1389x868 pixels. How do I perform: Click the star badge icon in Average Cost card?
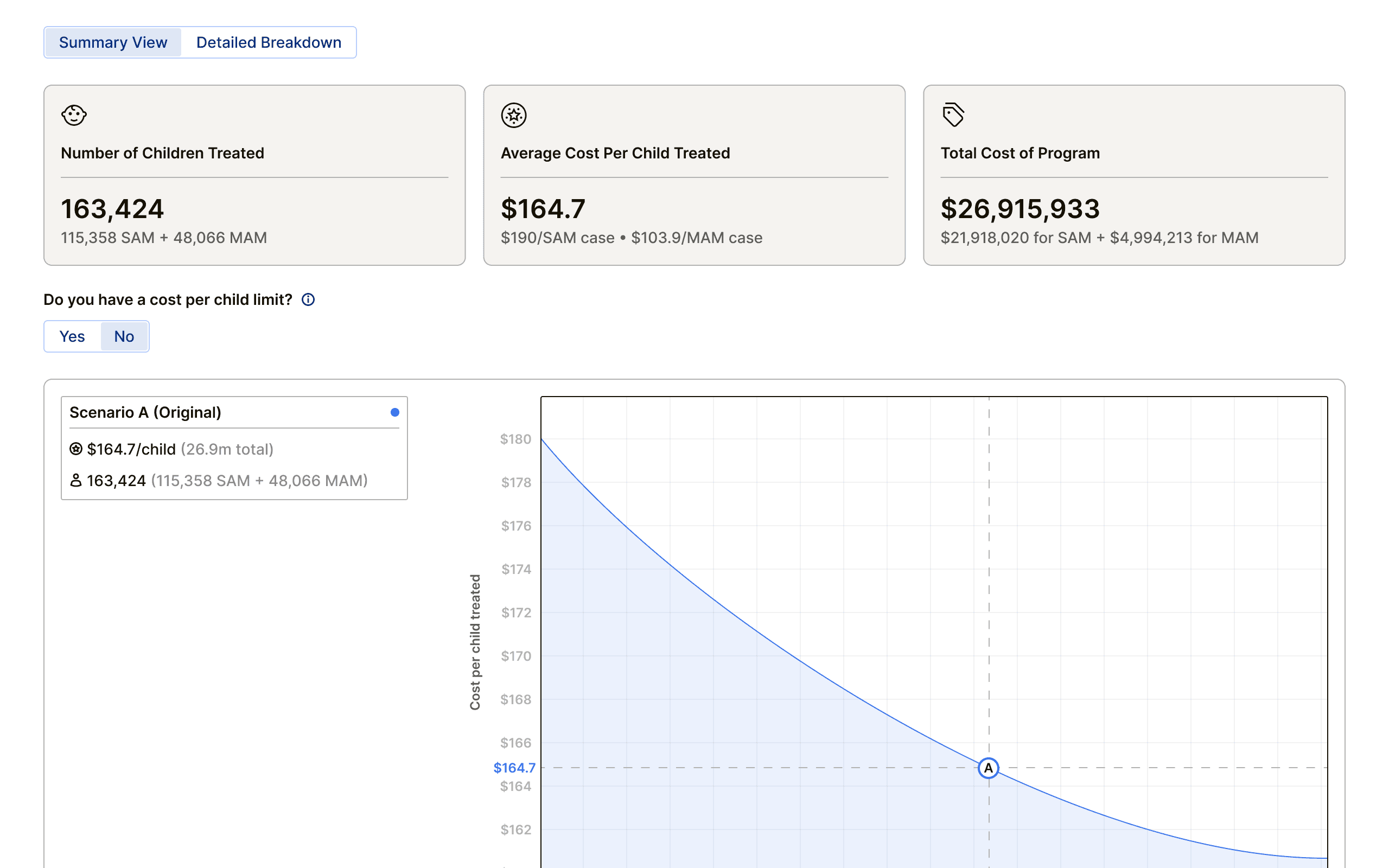point(514,116)
